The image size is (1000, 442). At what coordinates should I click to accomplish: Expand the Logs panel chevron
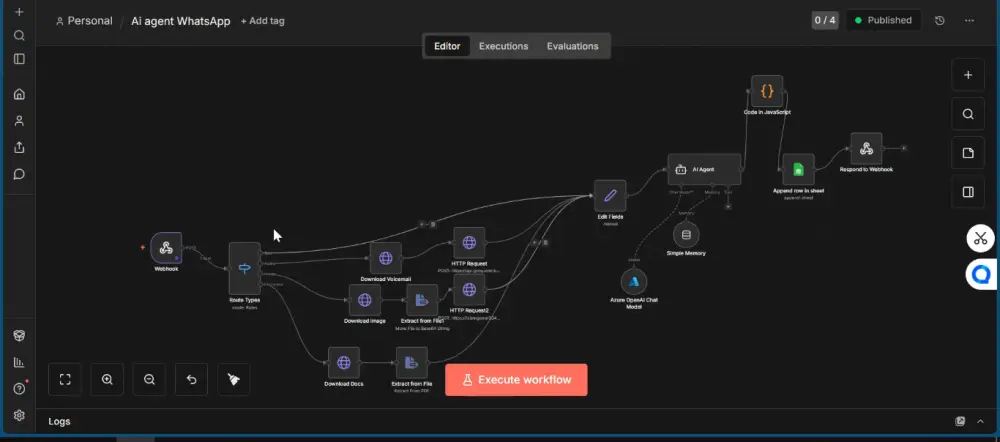(980, 421)
